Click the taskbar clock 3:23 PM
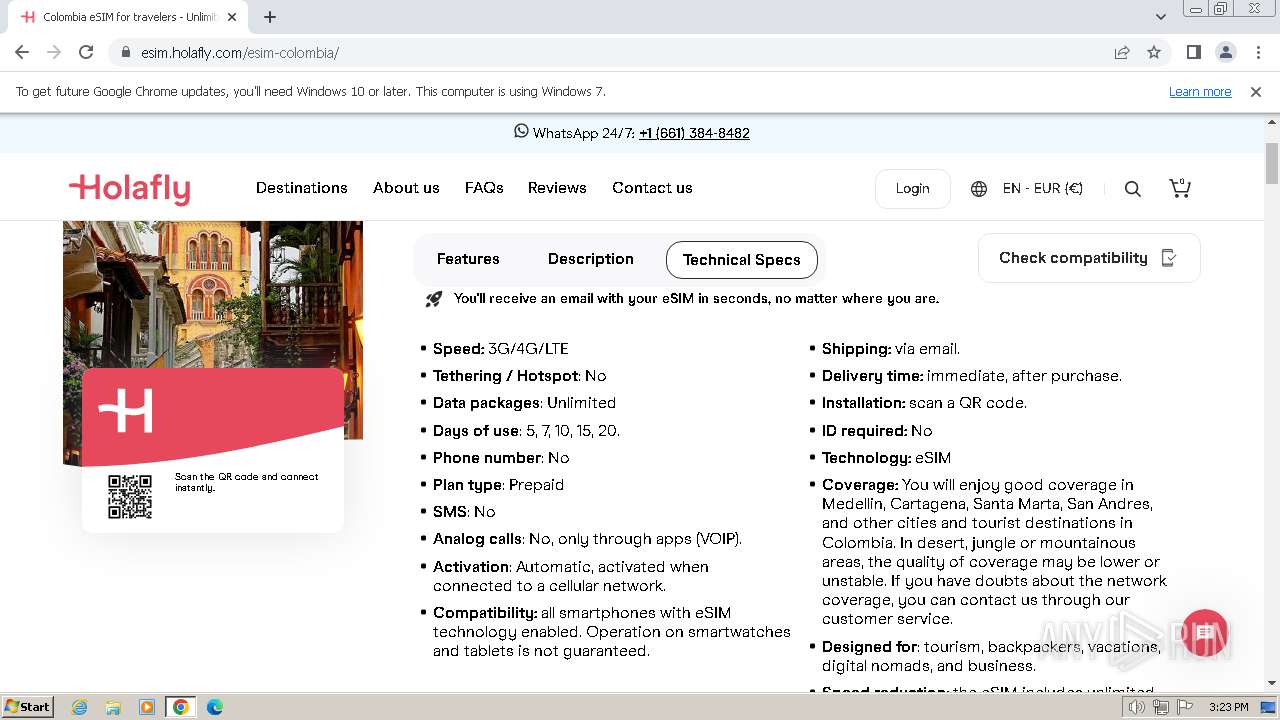1280x720 pixels. (1228, 707)
